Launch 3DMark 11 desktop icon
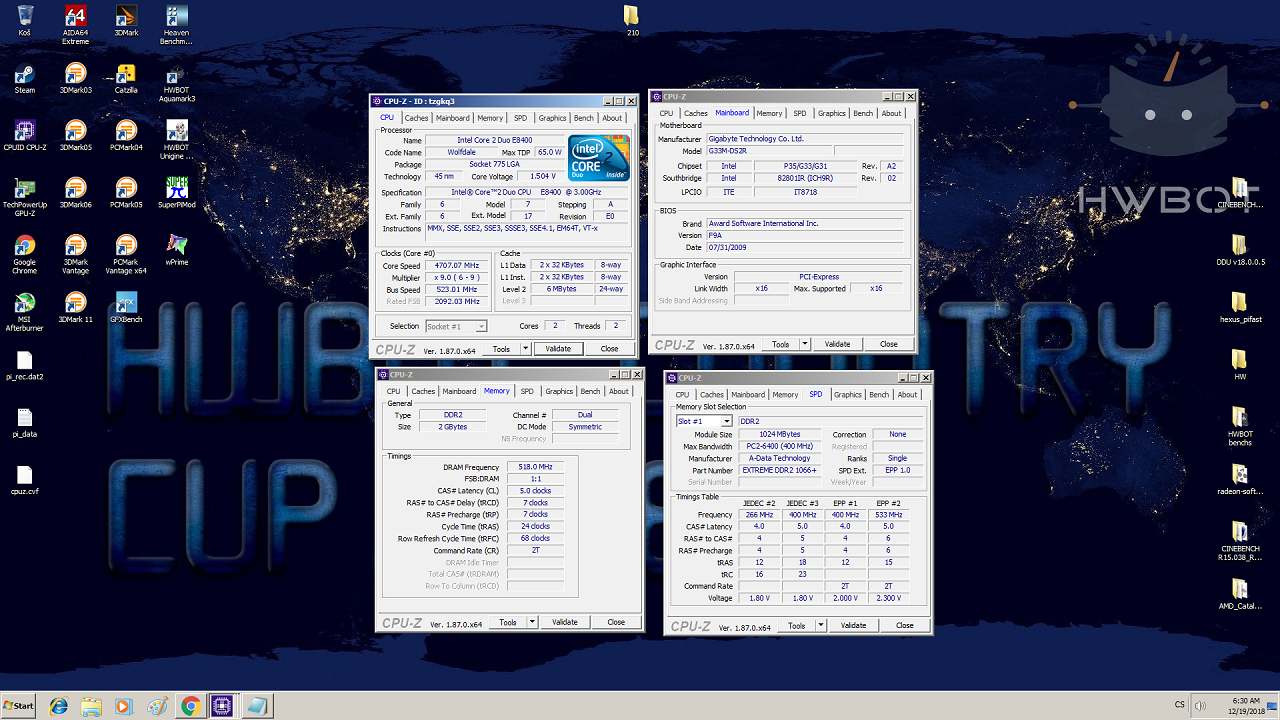Screen dimensions: 1280x720 [x=75, y=308]
